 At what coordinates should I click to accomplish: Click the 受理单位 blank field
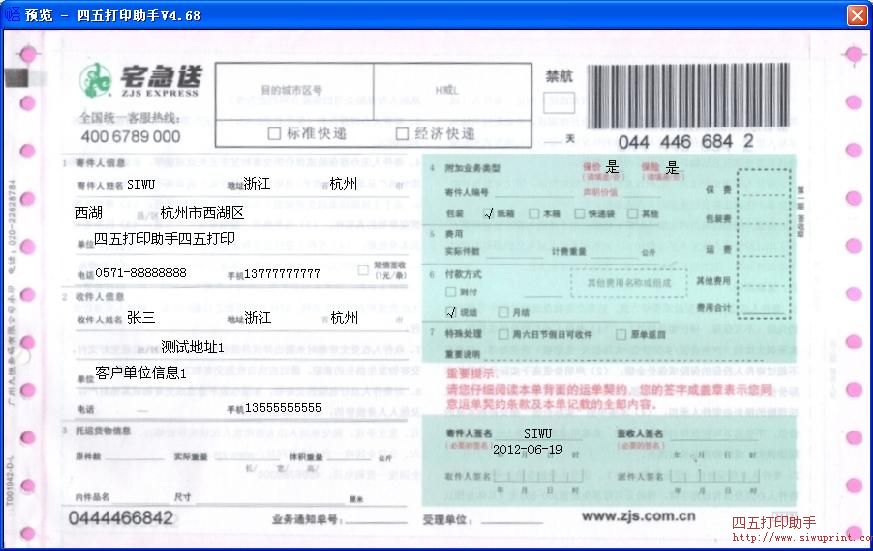(512, 519)
